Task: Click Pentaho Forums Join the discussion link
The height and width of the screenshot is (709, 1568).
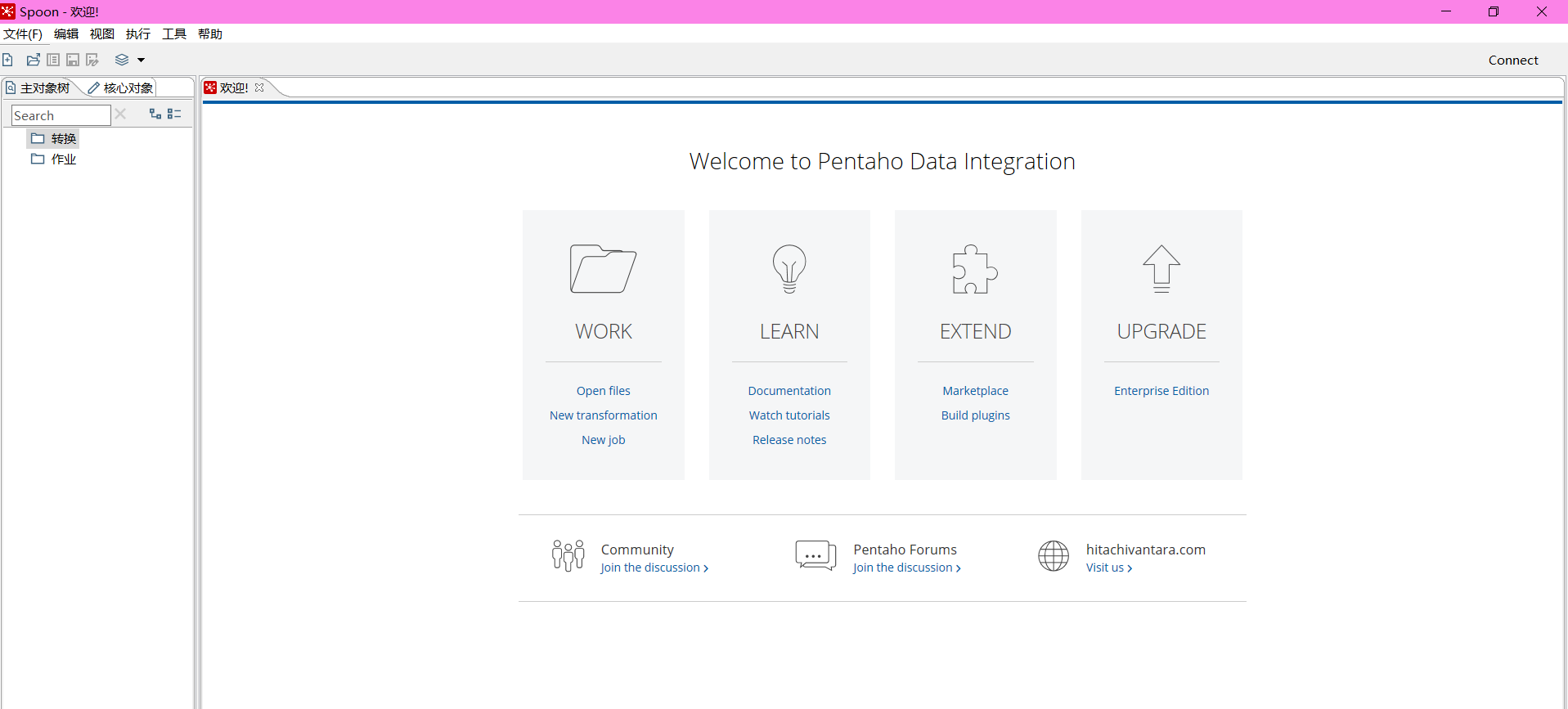Action: [906, 568]
